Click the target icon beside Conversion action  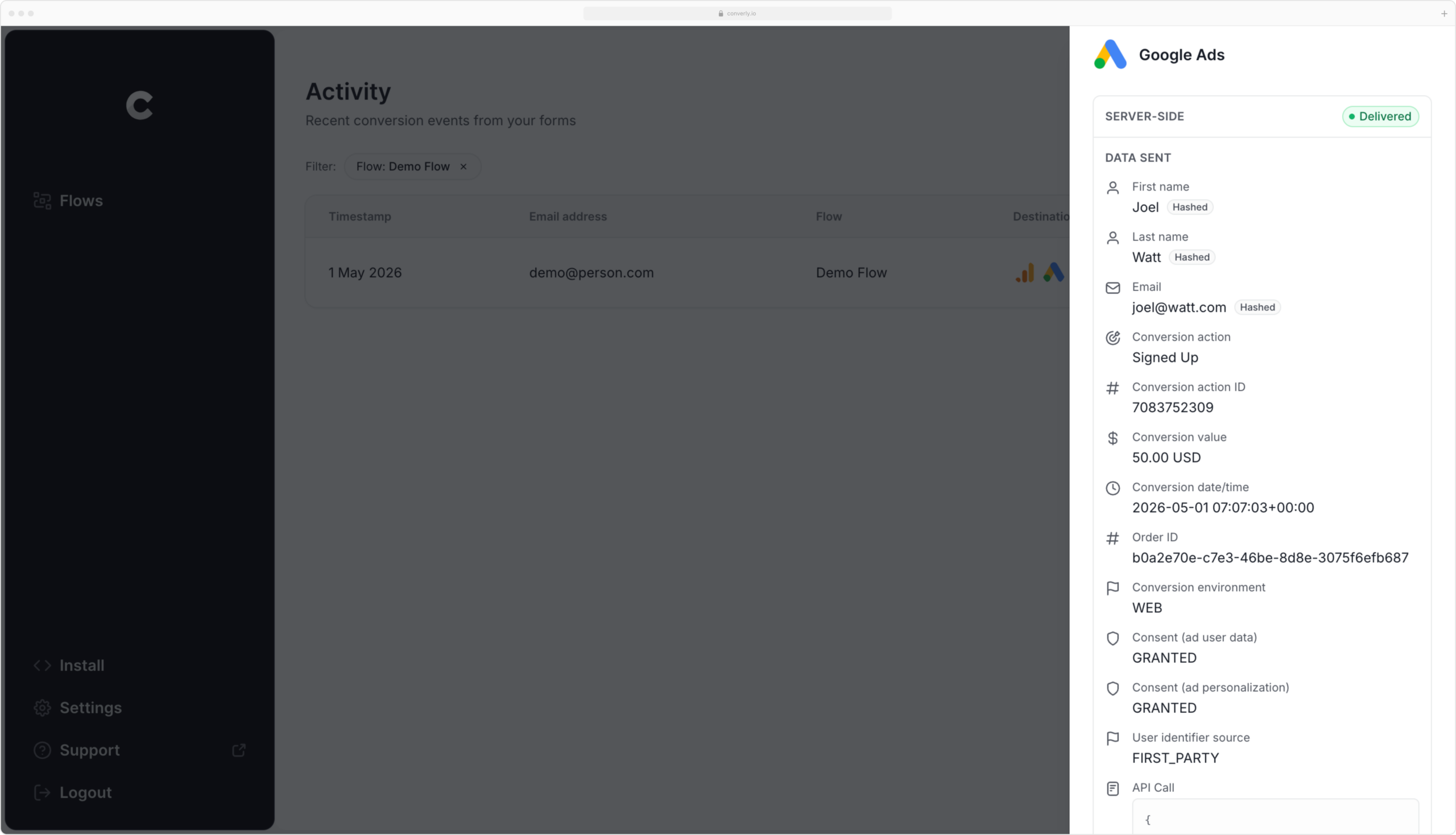pyautogui.click(x=1113, y=338)
